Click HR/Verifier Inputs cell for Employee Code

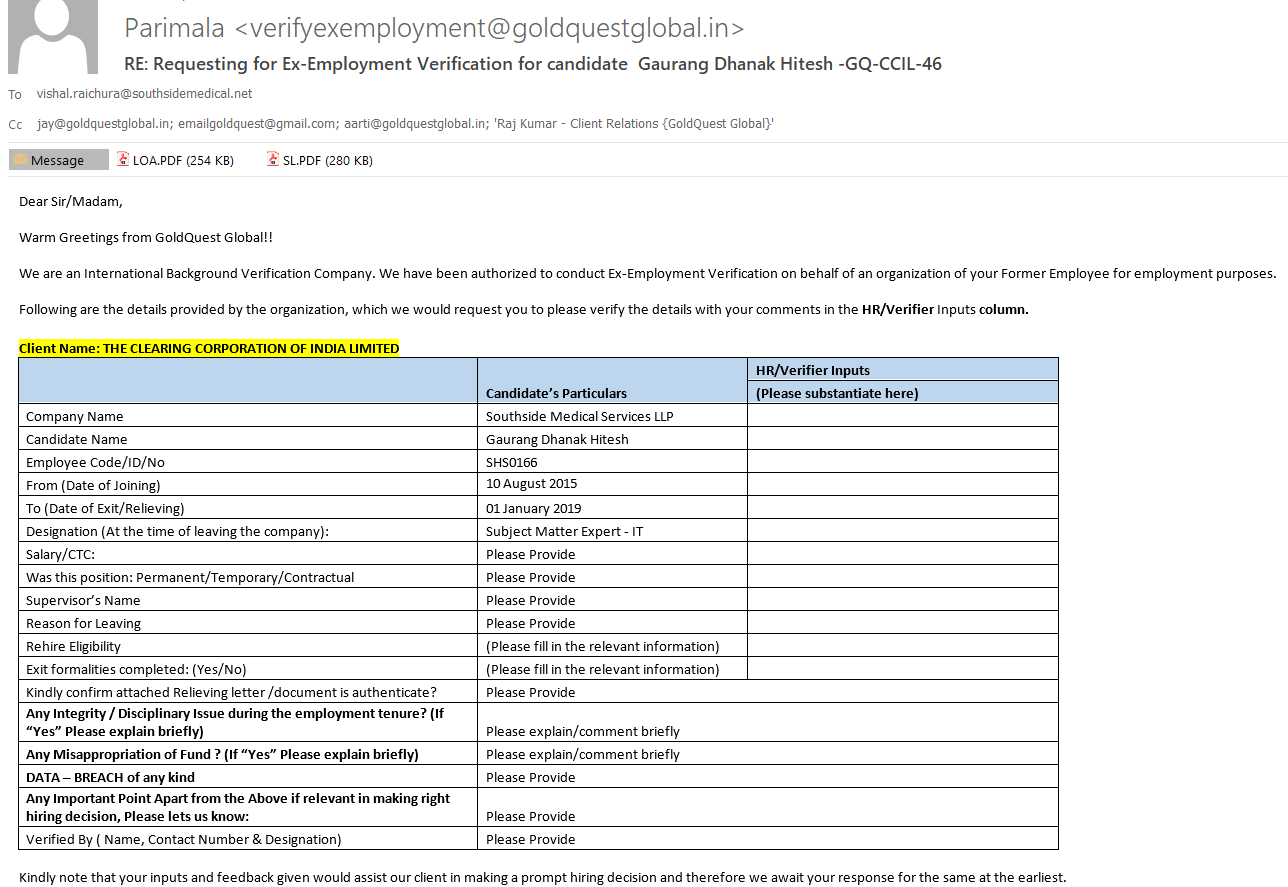point(902,462)
